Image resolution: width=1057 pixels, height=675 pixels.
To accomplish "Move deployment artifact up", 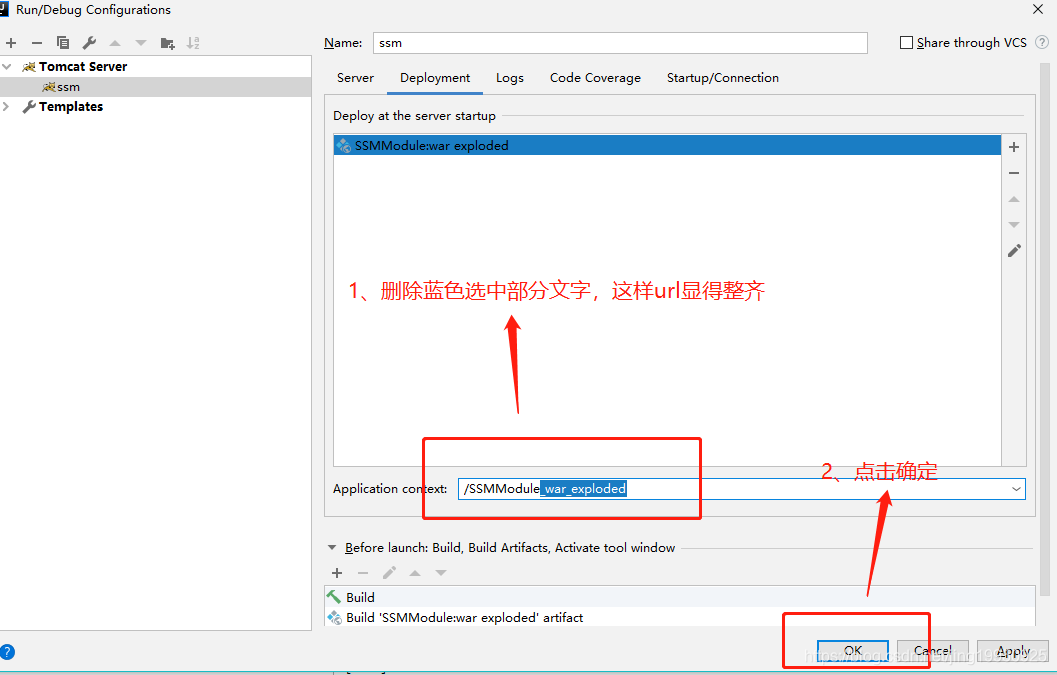I will 1014,199.
